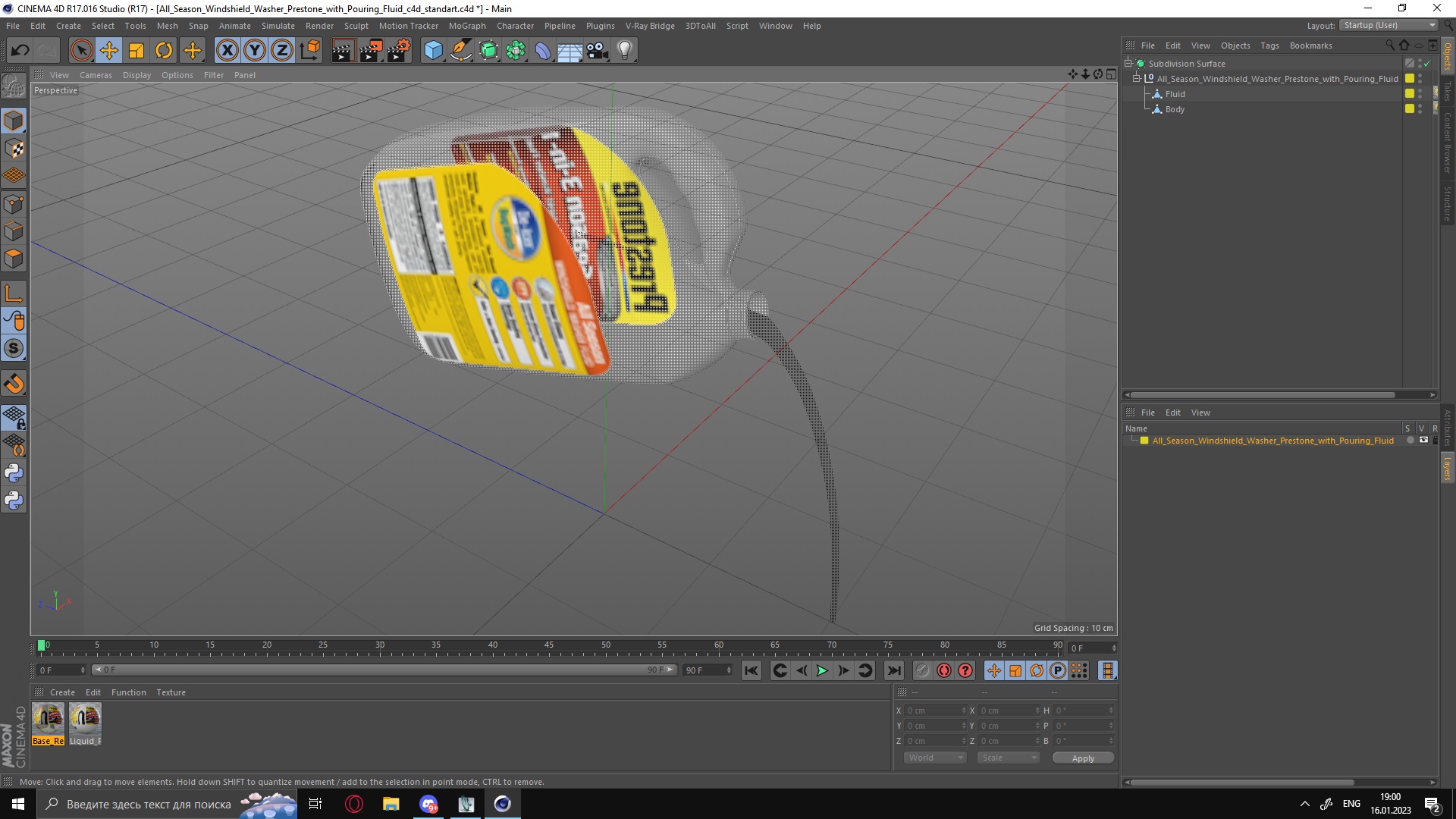Toggle Subdivision Surface enable checkmark
Viewport: 1456px width, 819px height.
coord(1427,64)
